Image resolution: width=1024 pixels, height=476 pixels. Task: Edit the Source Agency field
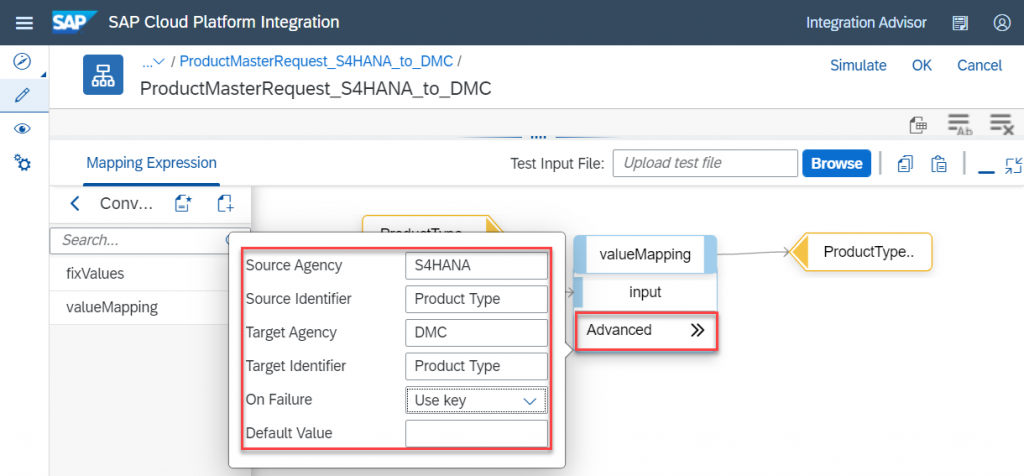[x=476, y=265]
